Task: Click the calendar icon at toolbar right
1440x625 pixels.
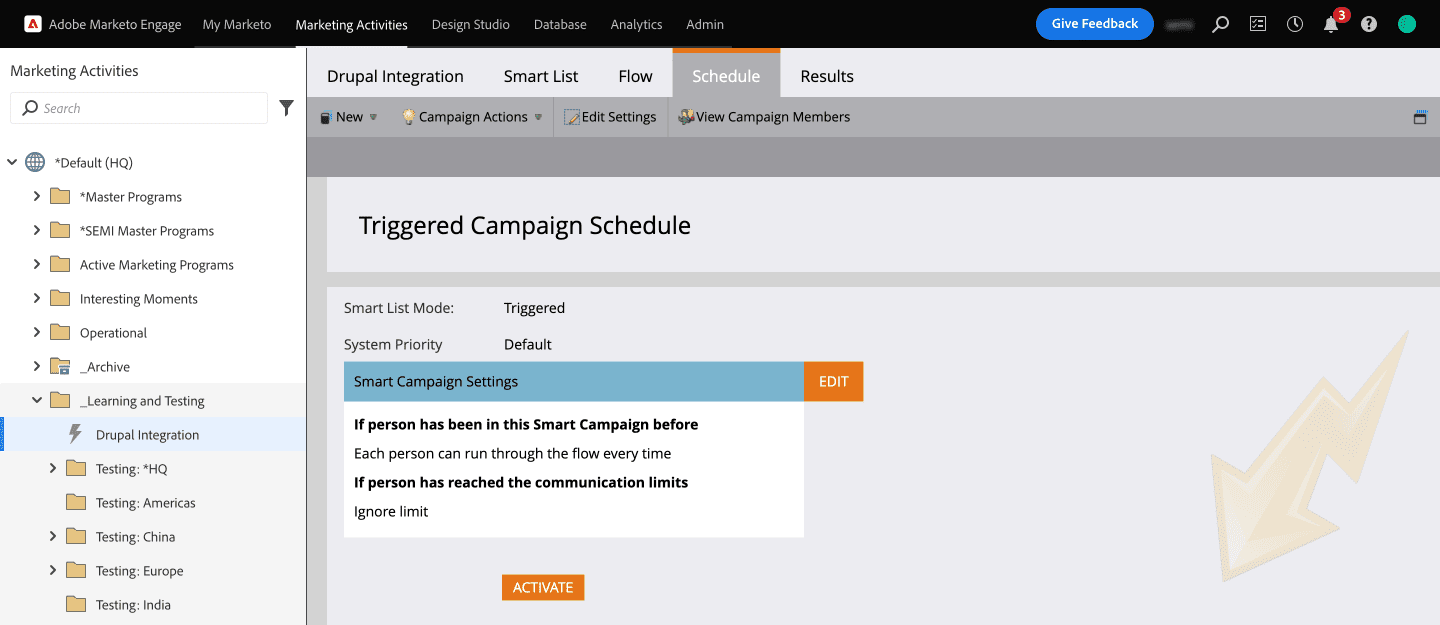Action: pyautogui.click(x=1420, y=117)
